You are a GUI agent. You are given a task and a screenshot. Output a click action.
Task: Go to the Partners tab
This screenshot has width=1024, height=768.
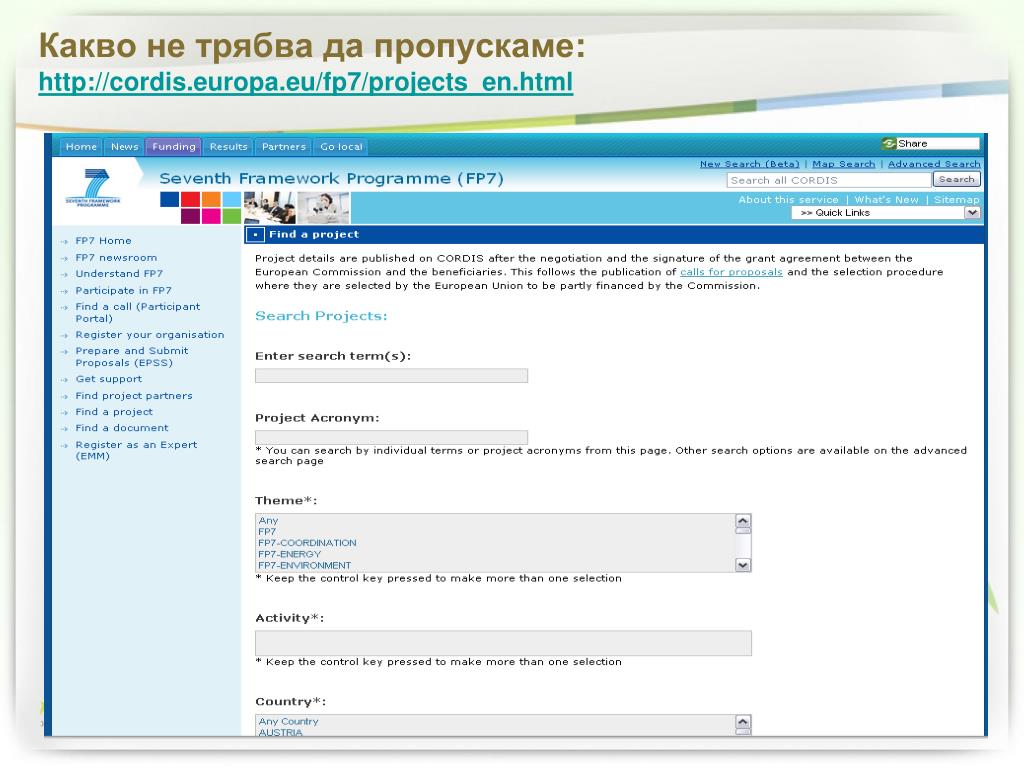(283, 147)
